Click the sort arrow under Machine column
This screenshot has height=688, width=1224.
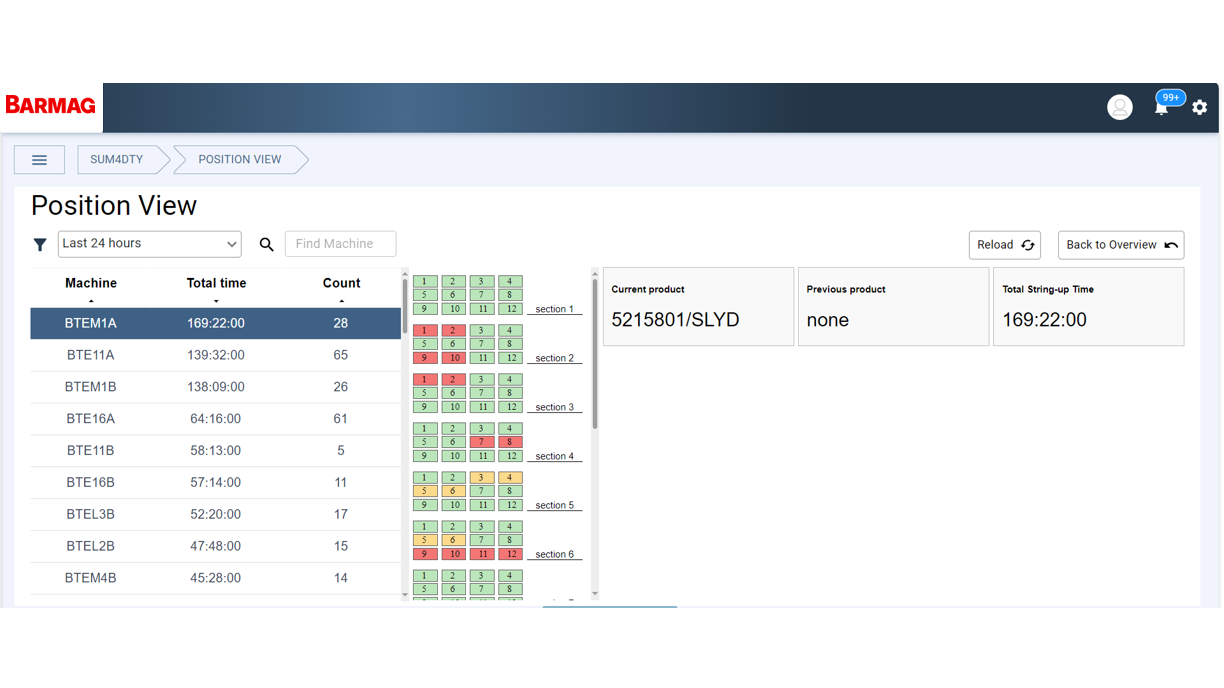[x=91, y=301]
